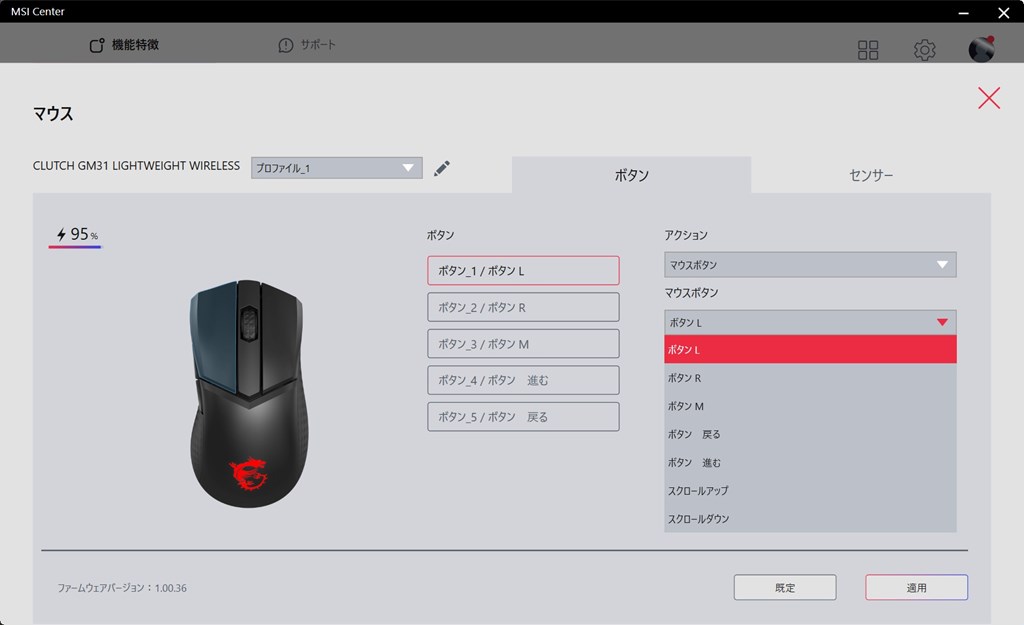Choose ボタン 戻る option in list
This screenshot has width=1024, height=625.
pyautogui.click(x=810, y=434)
